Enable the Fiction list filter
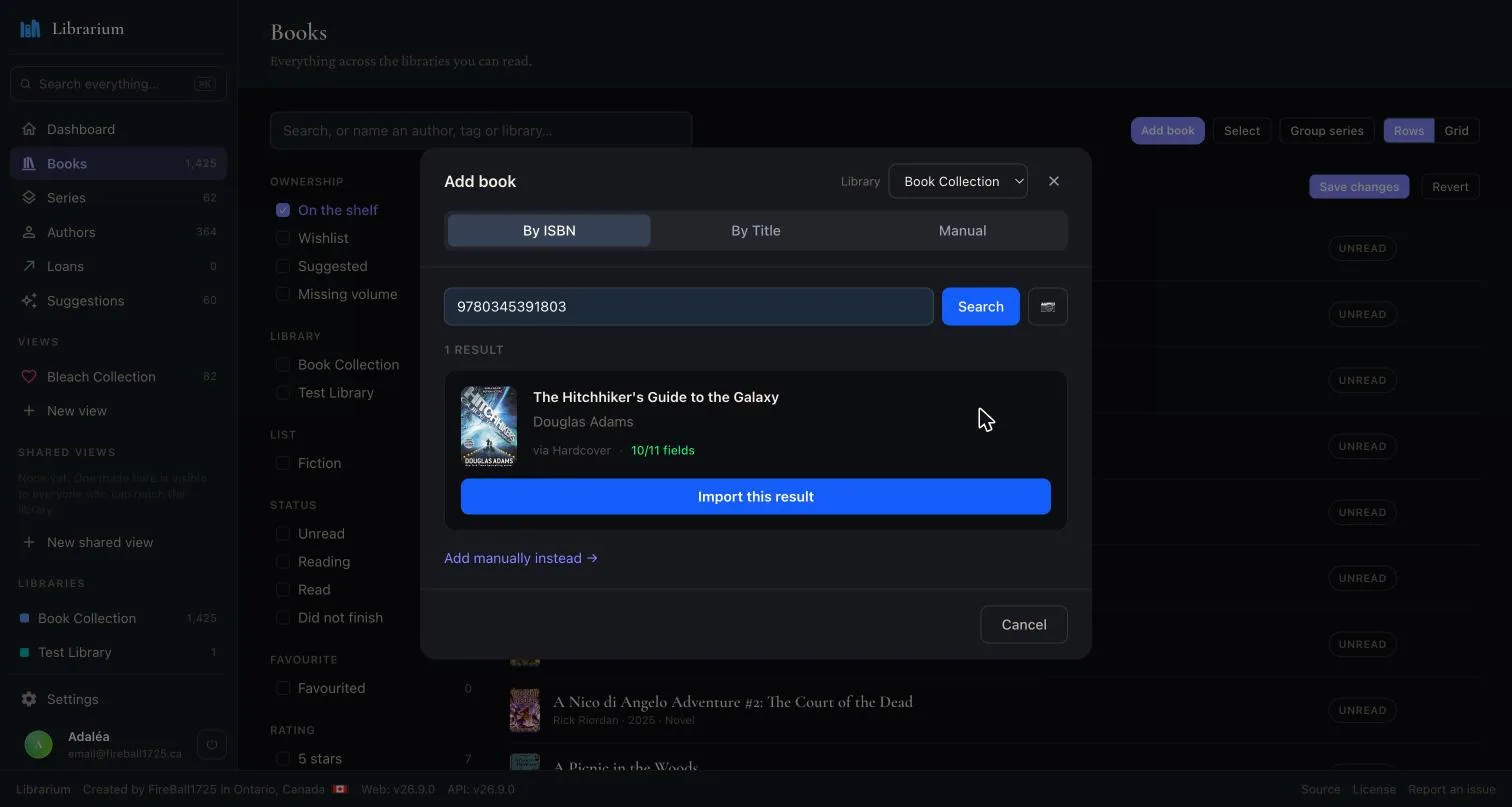Screen dimensions: 1512x807 pyautogui.click(x=283, y=463)
